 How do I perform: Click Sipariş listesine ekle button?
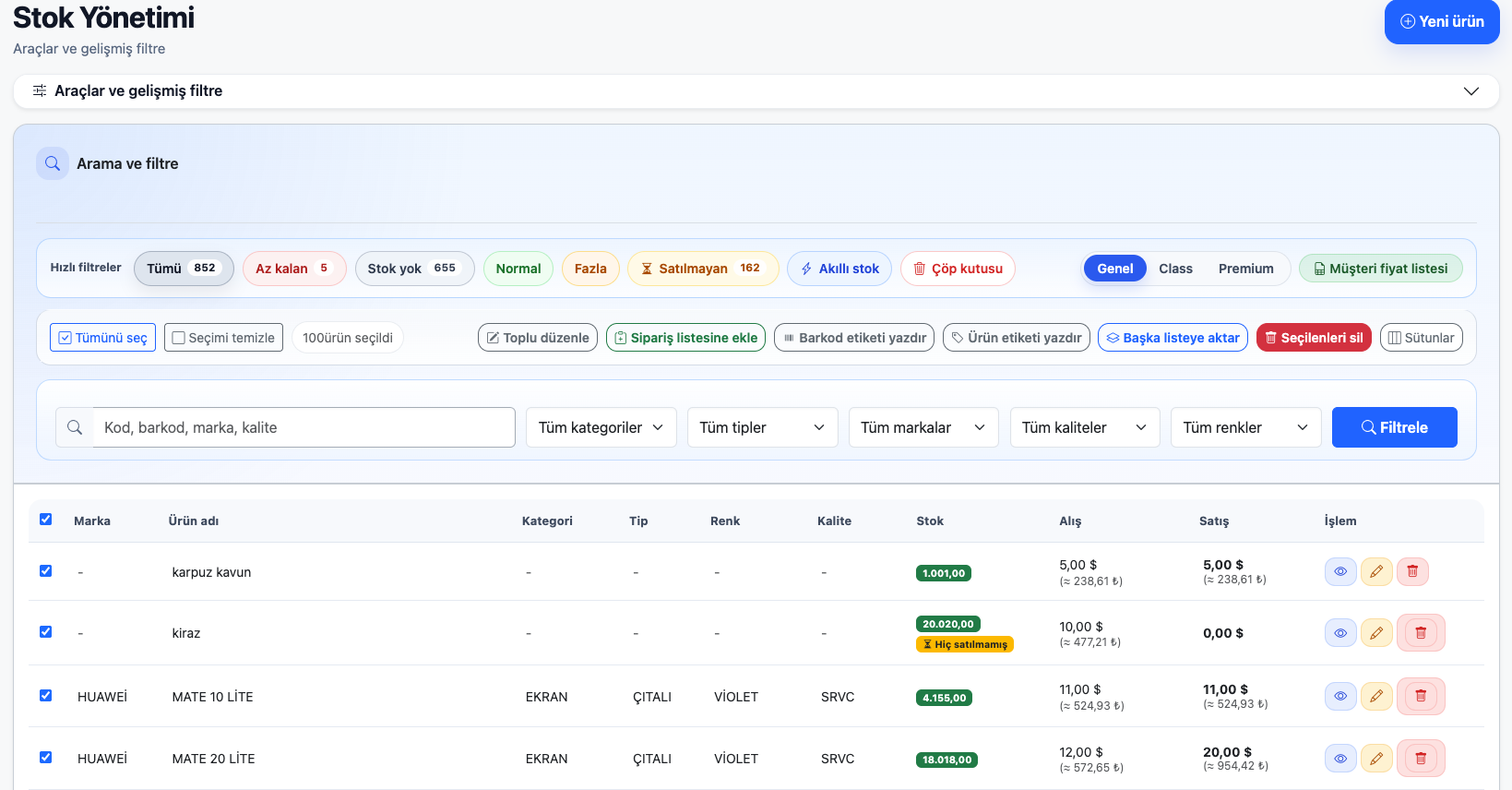coord(685,338)
